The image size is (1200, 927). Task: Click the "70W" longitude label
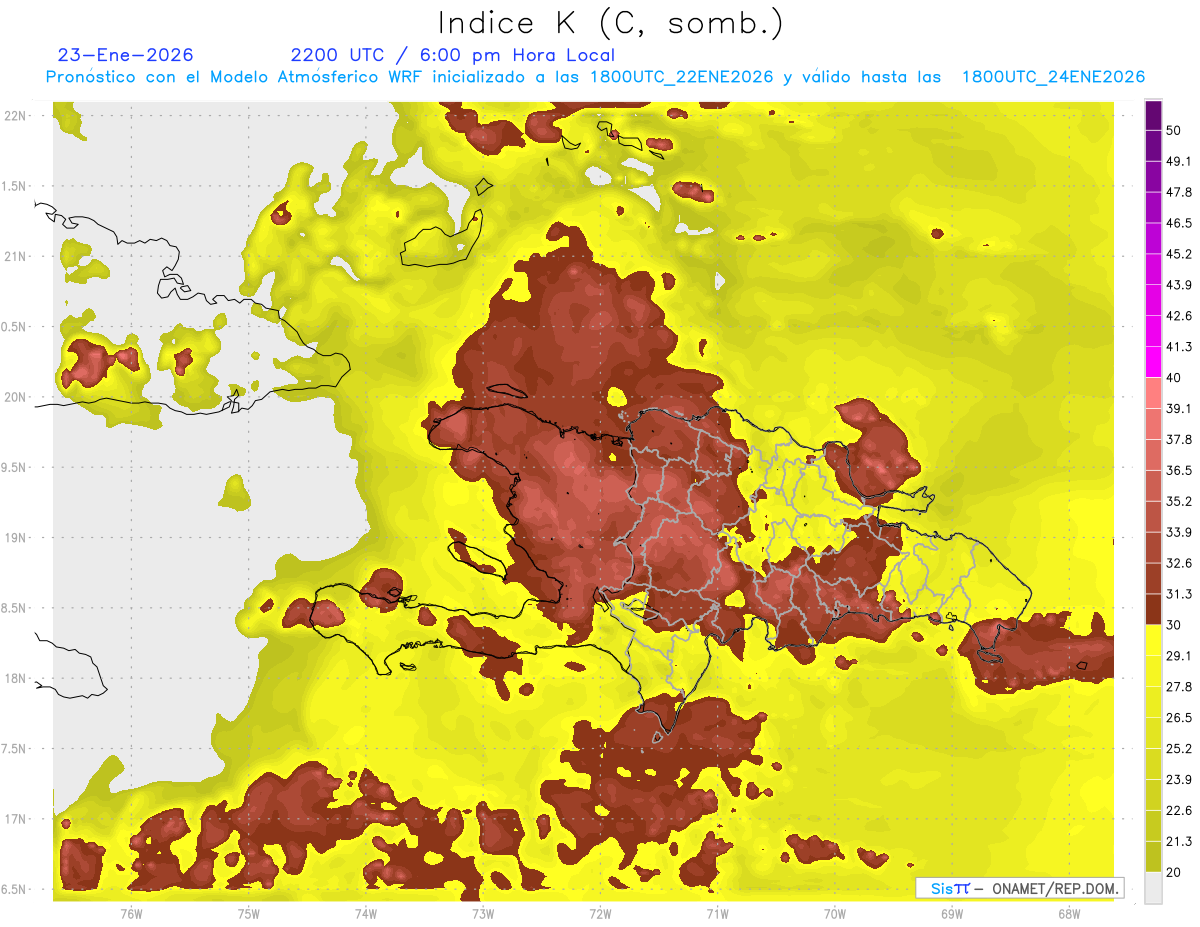pos(835,913)
